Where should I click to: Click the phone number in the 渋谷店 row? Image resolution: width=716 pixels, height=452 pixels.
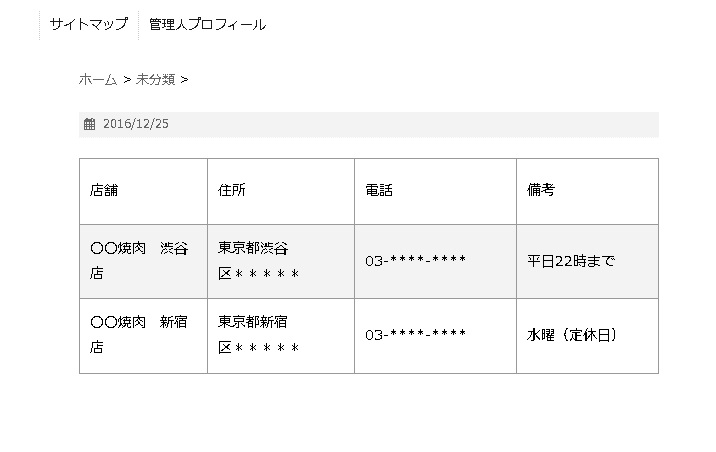415,261
